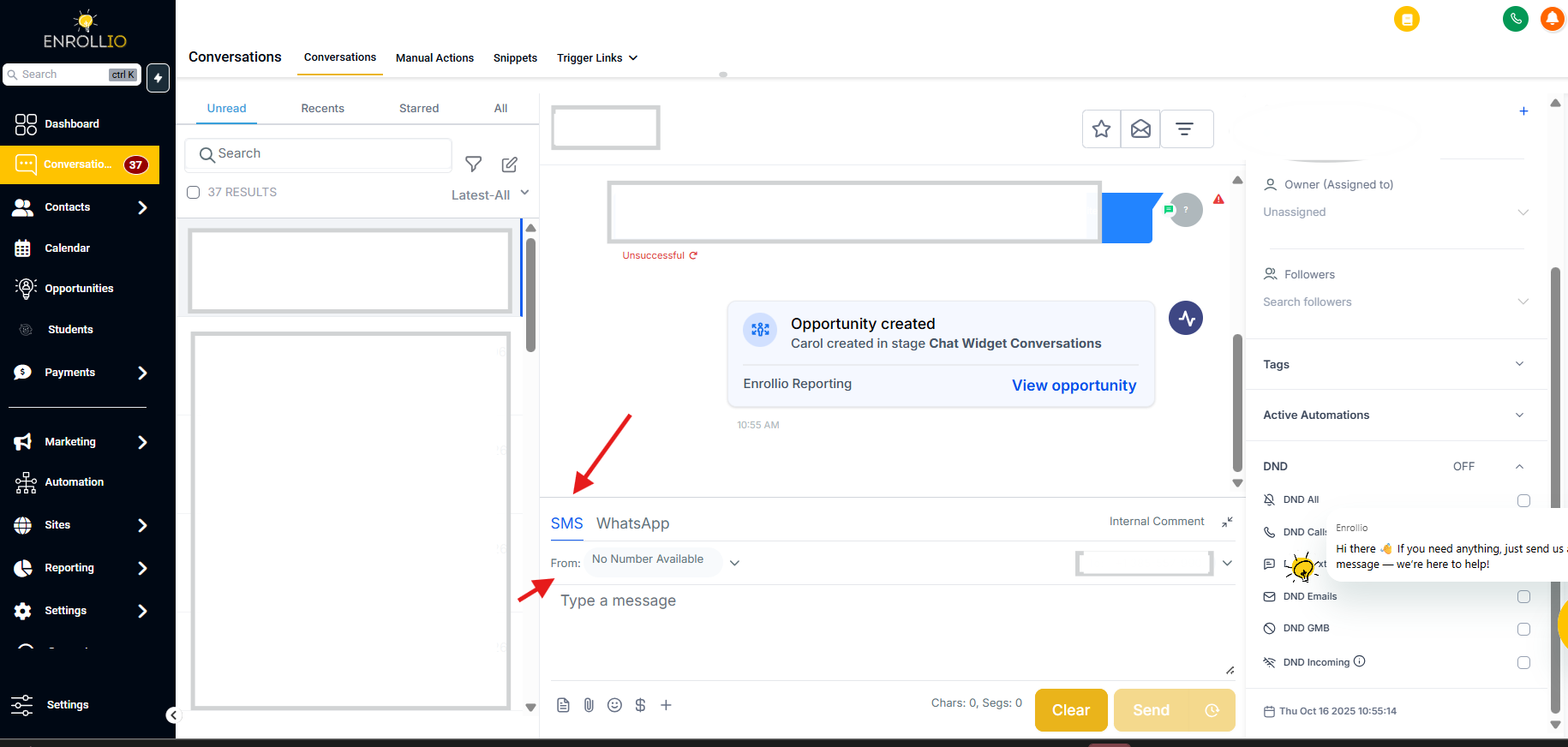The image size is (1568, 747).
Task: Enable the DND GMB checkbox
Action: [1523, 629]
